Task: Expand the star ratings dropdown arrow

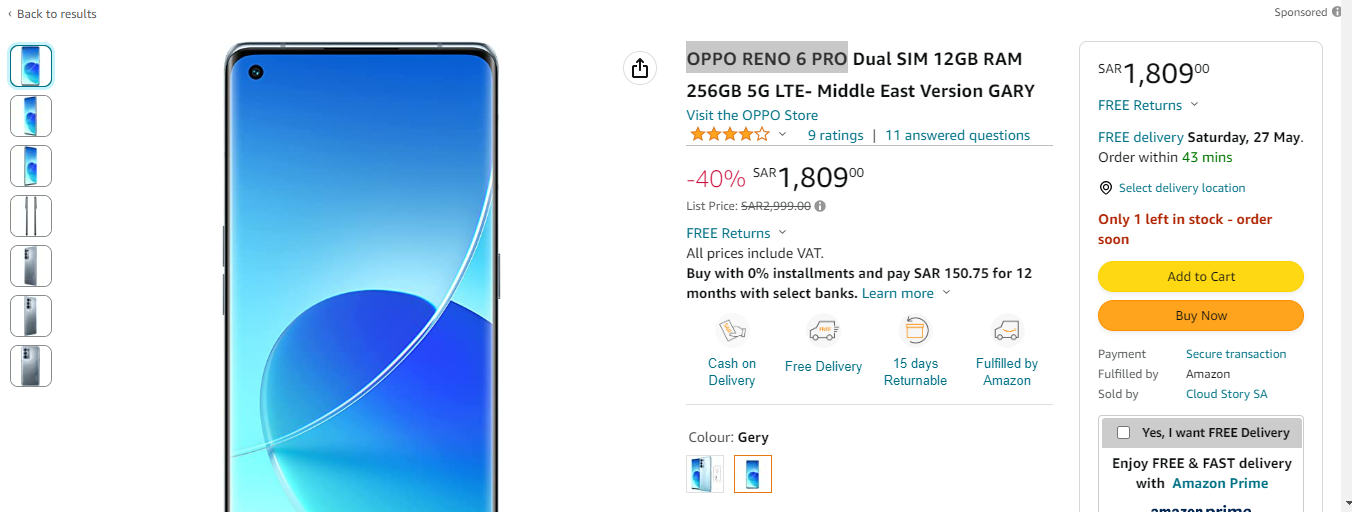Action: click(x=783, y=135)
